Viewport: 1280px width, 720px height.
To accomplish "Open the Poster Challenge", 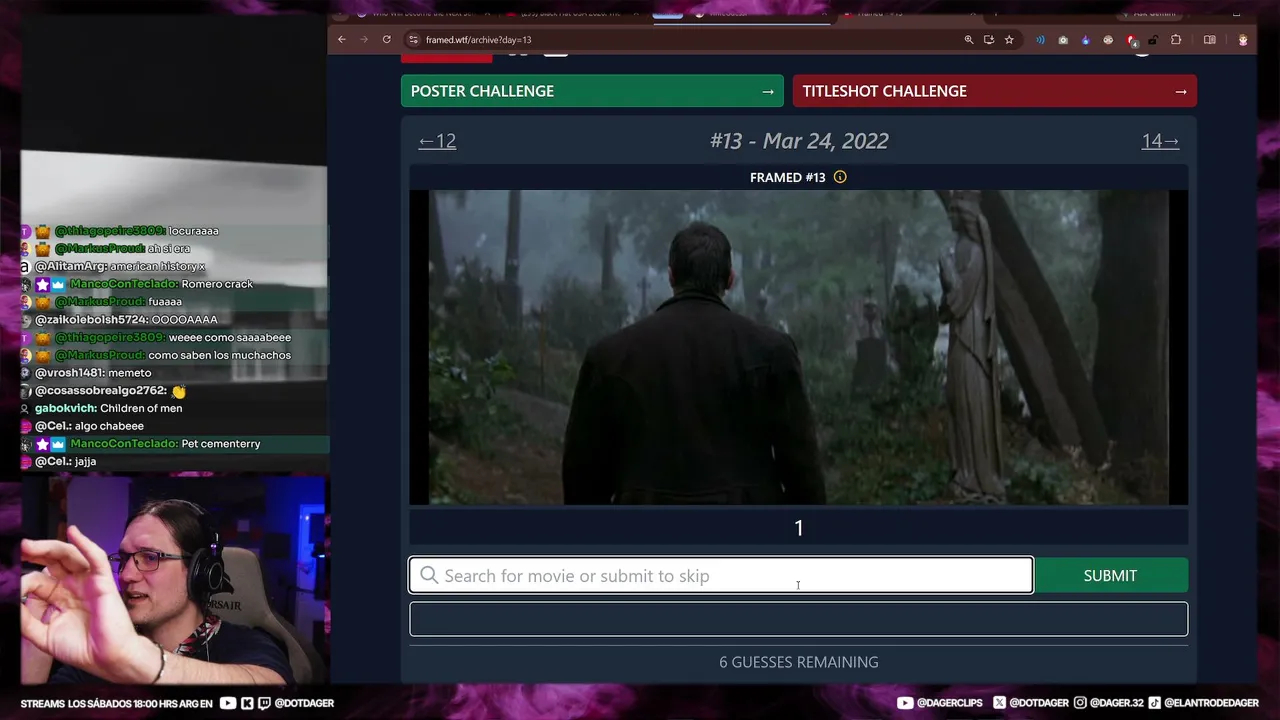I will (592, 91).
